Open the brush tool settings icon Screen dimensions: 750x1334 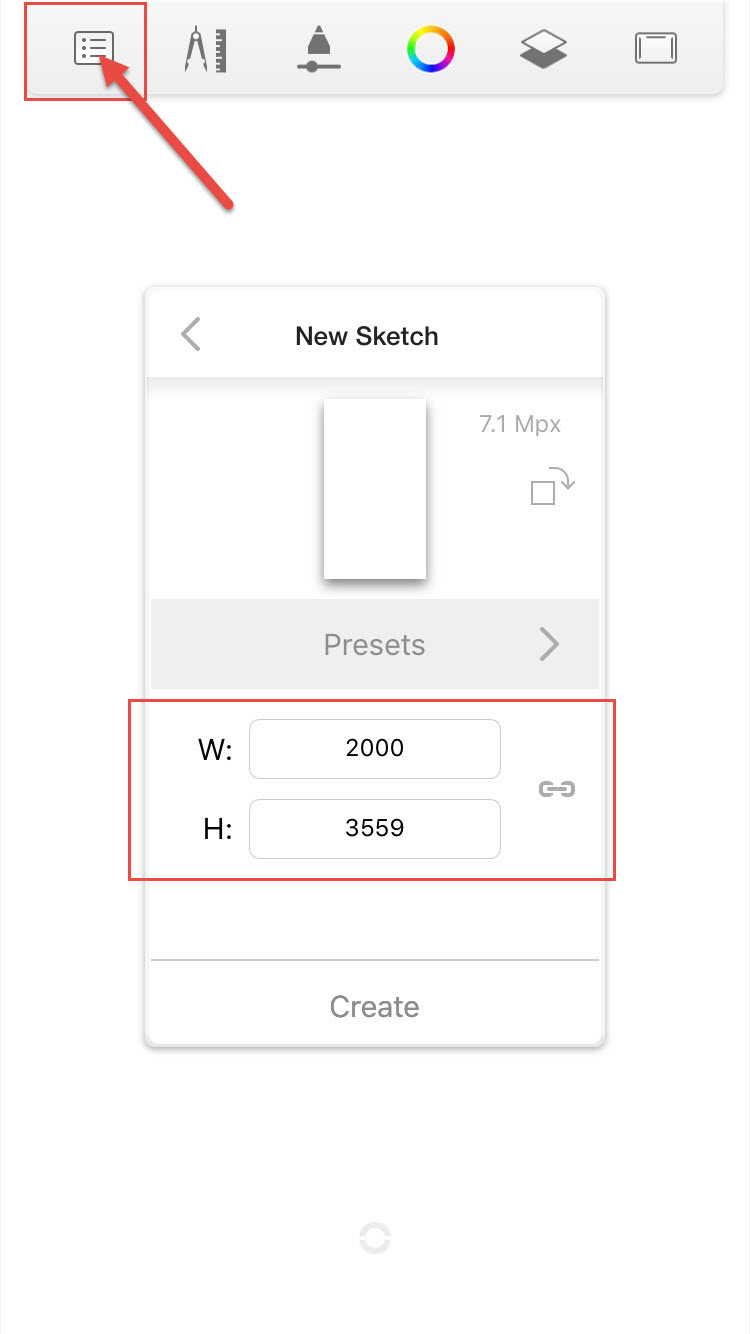click(x=318, y=48)
